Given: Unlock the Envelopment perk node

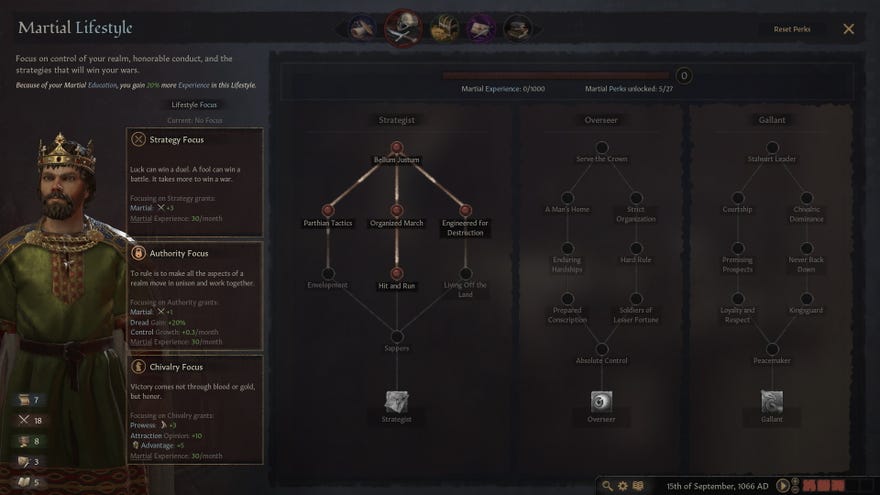Looking at the screenshot, I should 328,274.
